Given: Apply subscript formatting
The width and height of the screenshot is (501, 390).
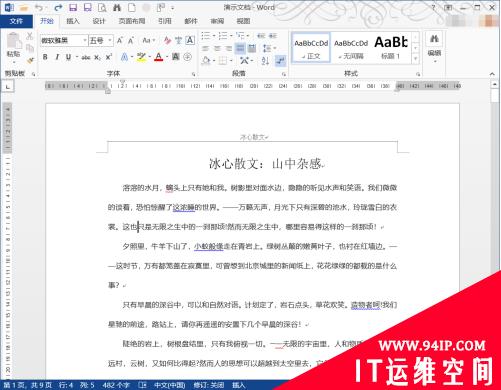Looking at the screenshot, I should point(97,58).
